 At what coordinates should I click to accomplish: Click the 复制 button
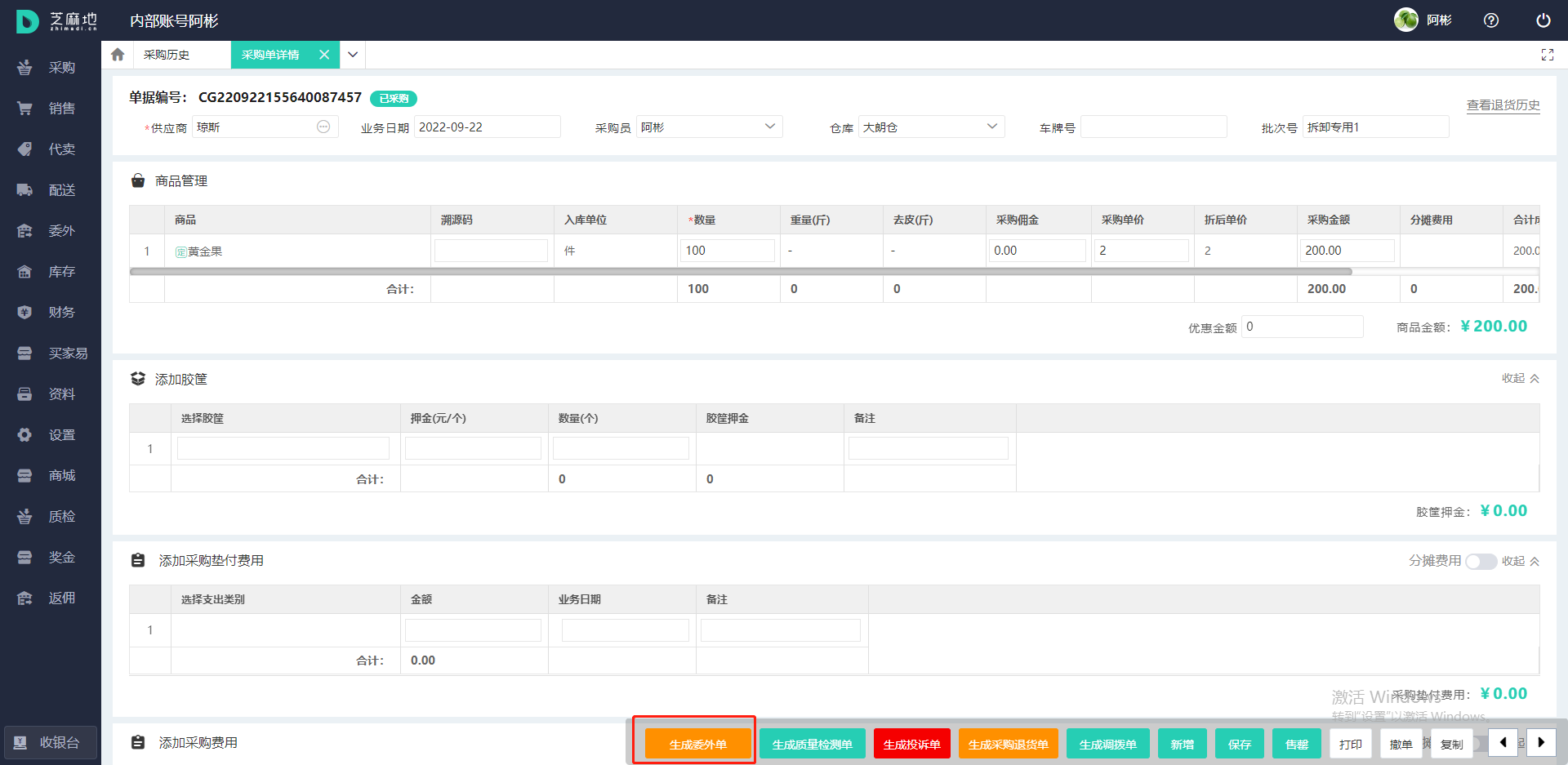(1452, 744)
